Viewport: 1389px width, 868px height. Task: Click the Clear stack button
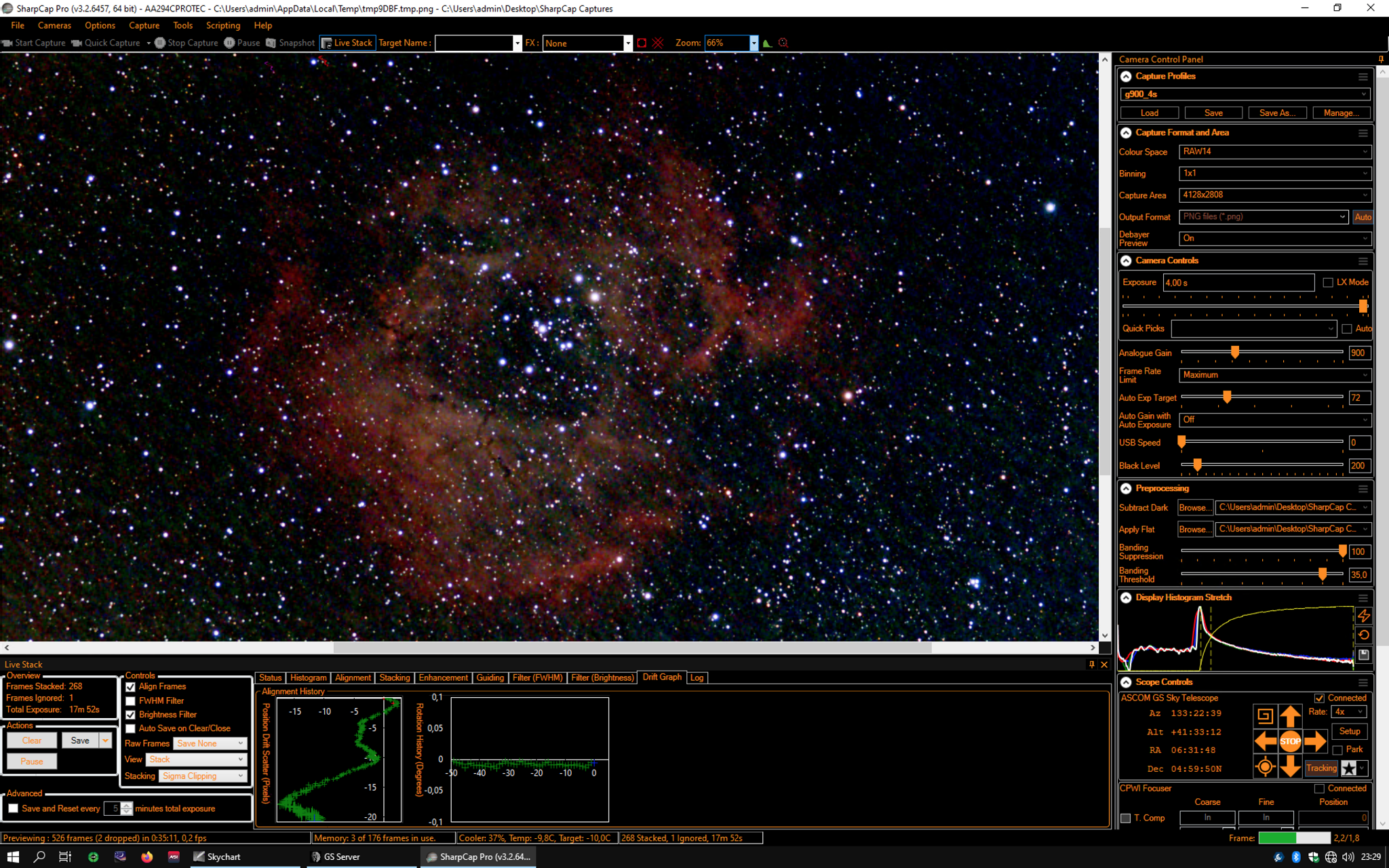[x=32, y=741]
